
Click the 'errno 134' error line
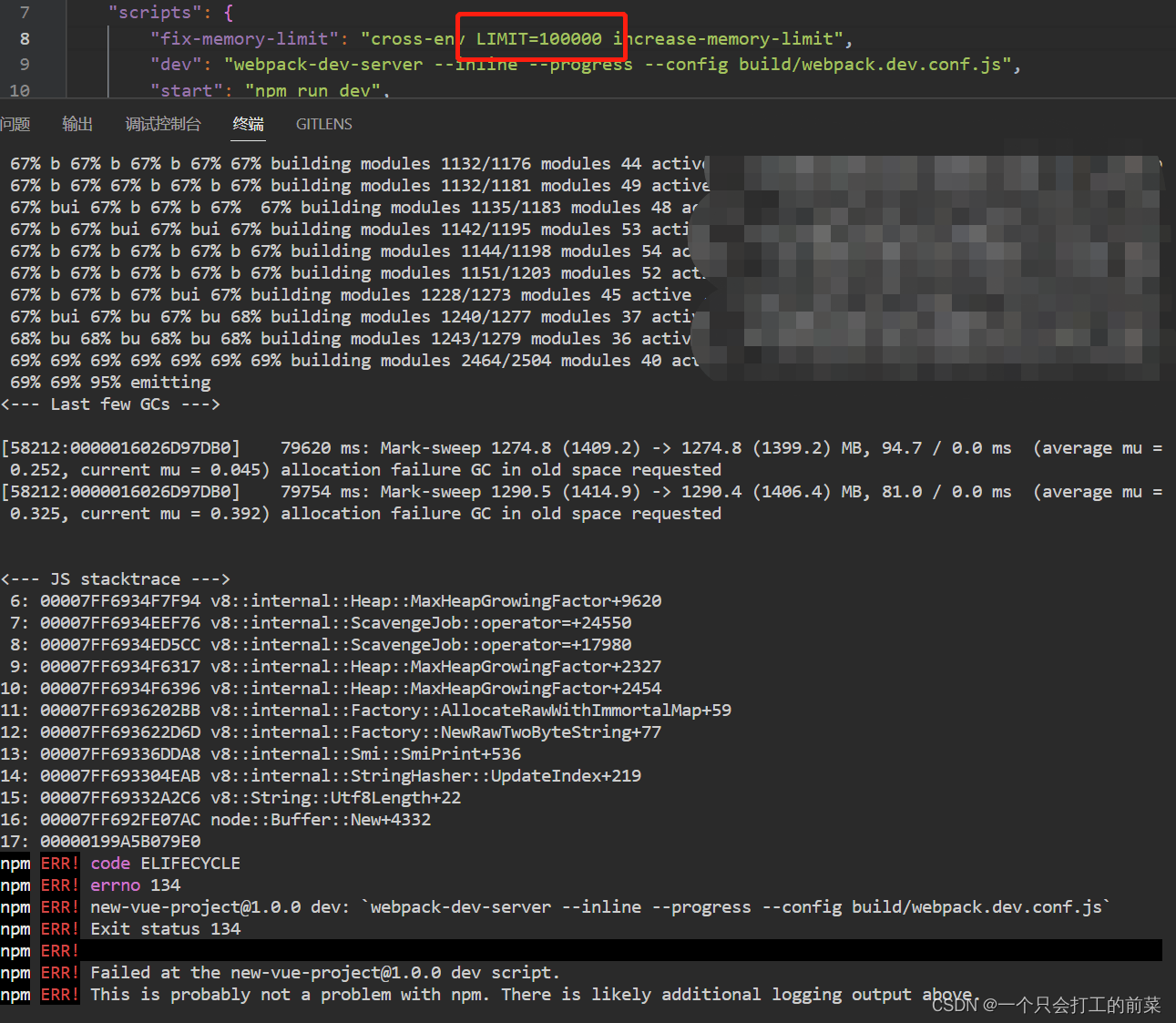point(90,885)
